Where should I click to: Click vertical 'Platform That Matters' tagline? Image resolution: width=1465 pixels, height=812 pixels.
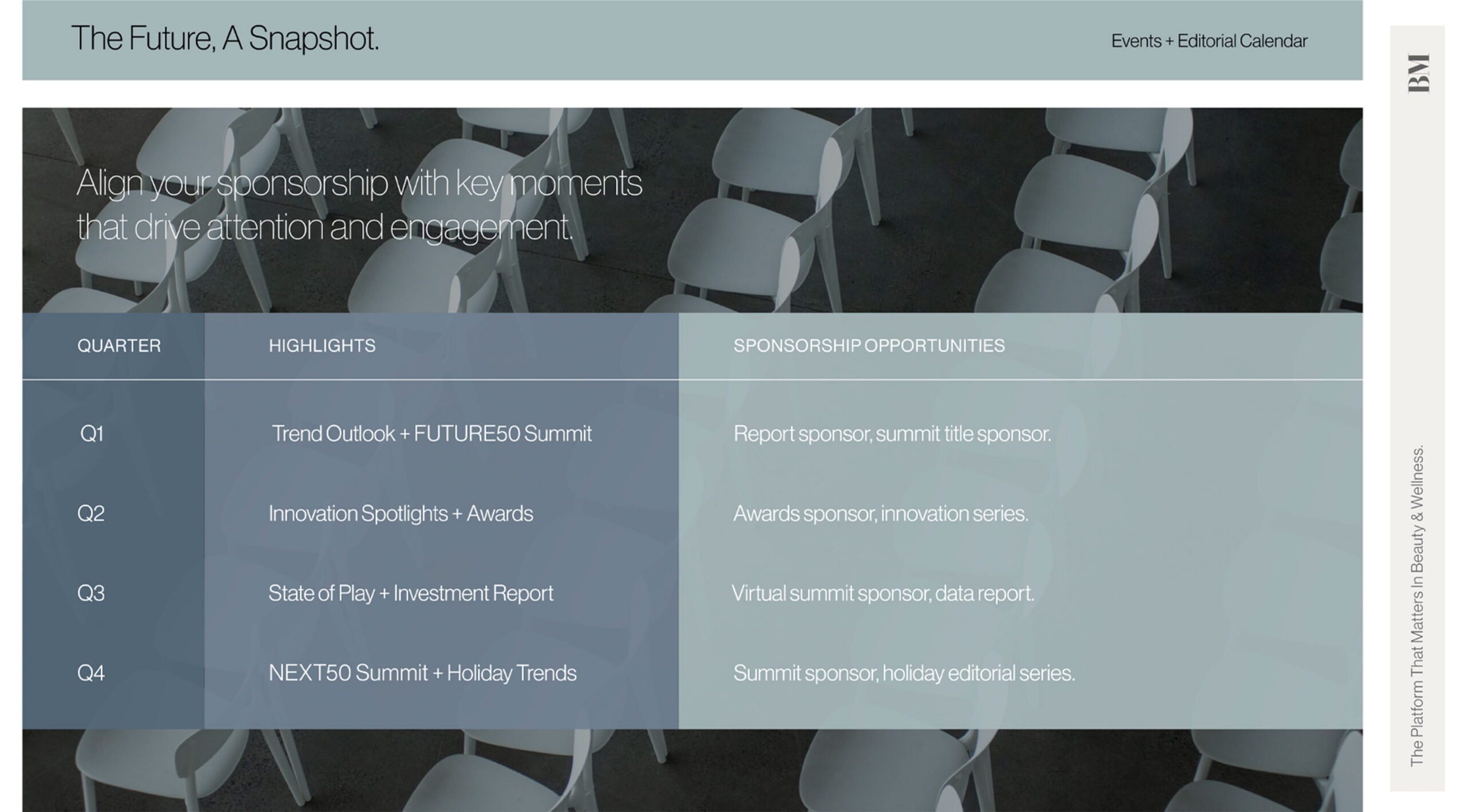[x=1417, y=605]
